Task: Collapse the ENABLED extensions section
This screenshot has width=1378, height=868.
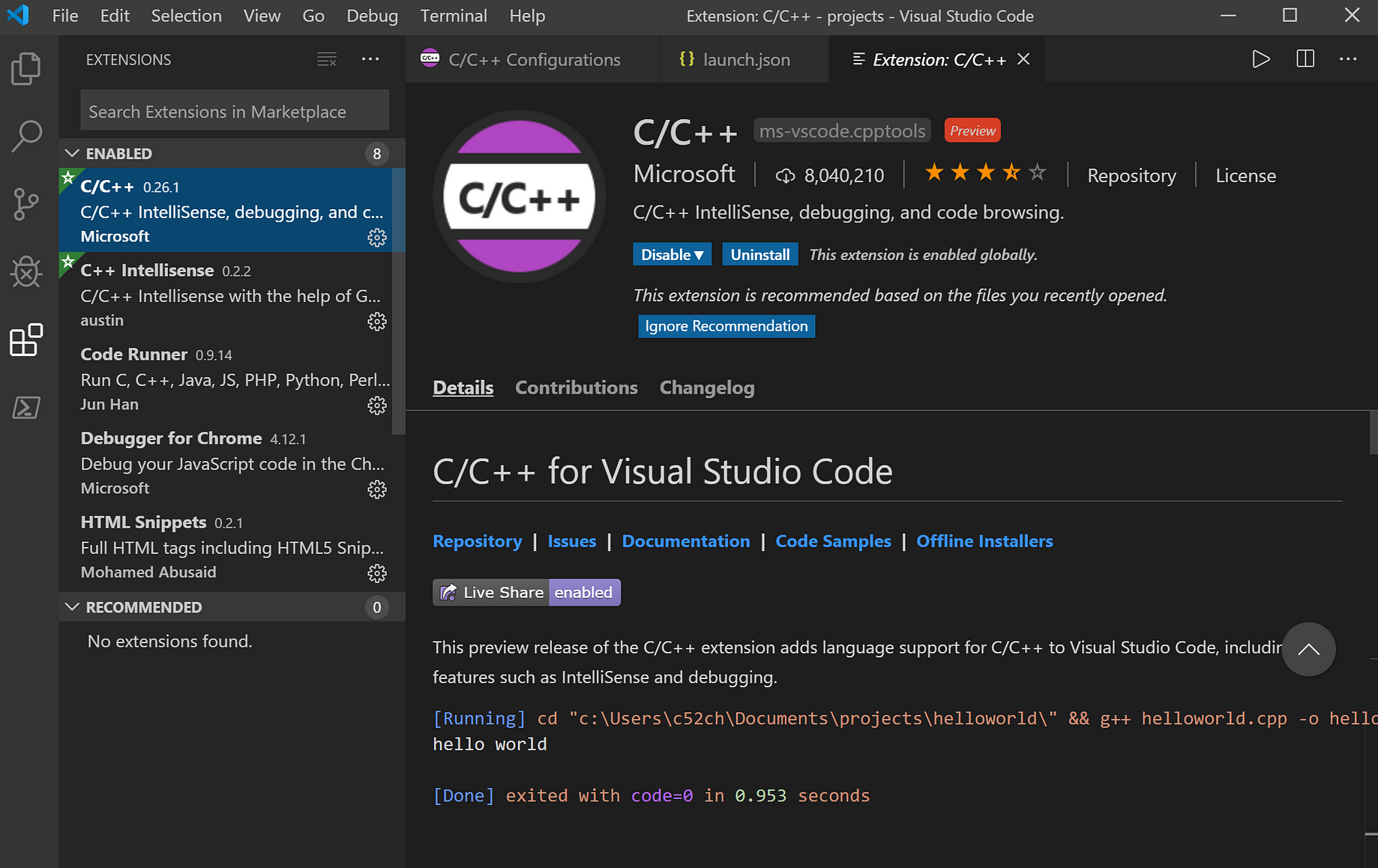Action: tap(72, 153)
